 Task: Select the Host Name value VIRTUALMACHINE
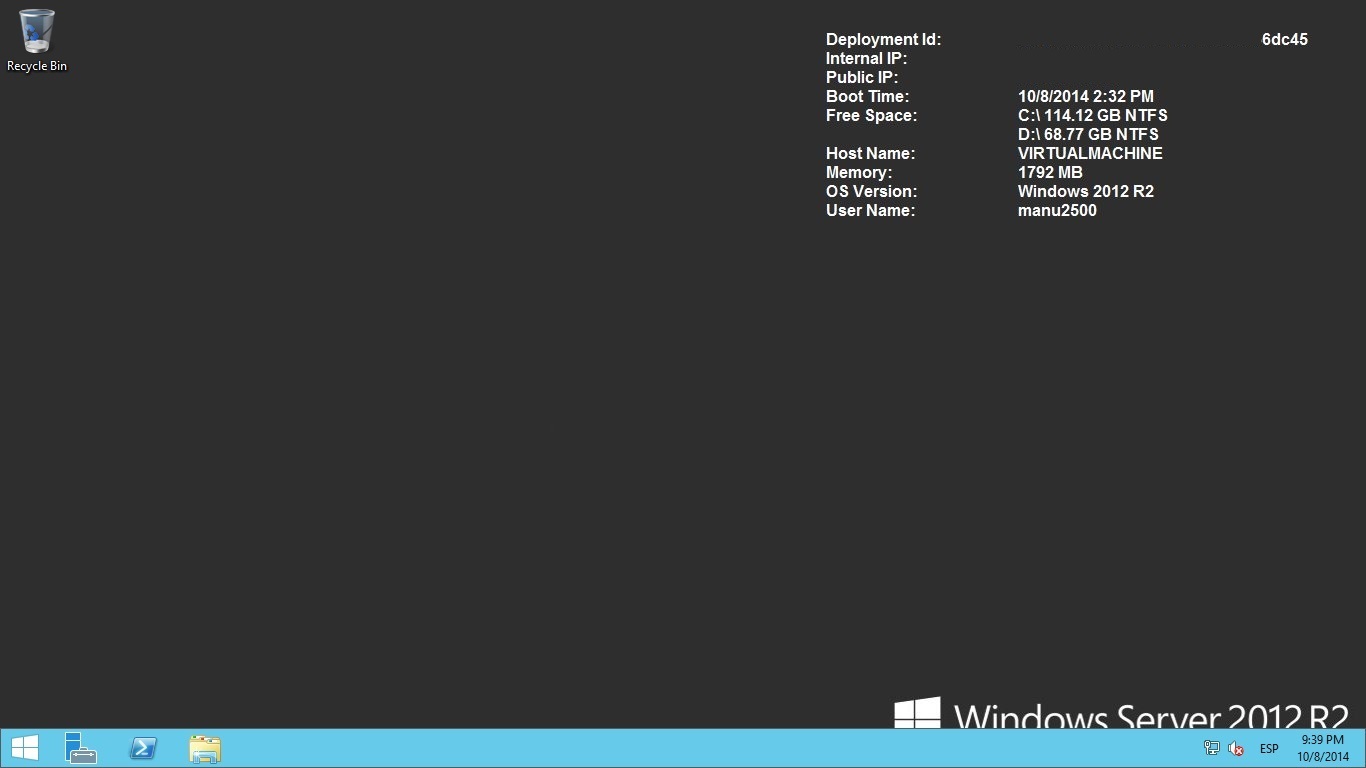click(1090, 153)
